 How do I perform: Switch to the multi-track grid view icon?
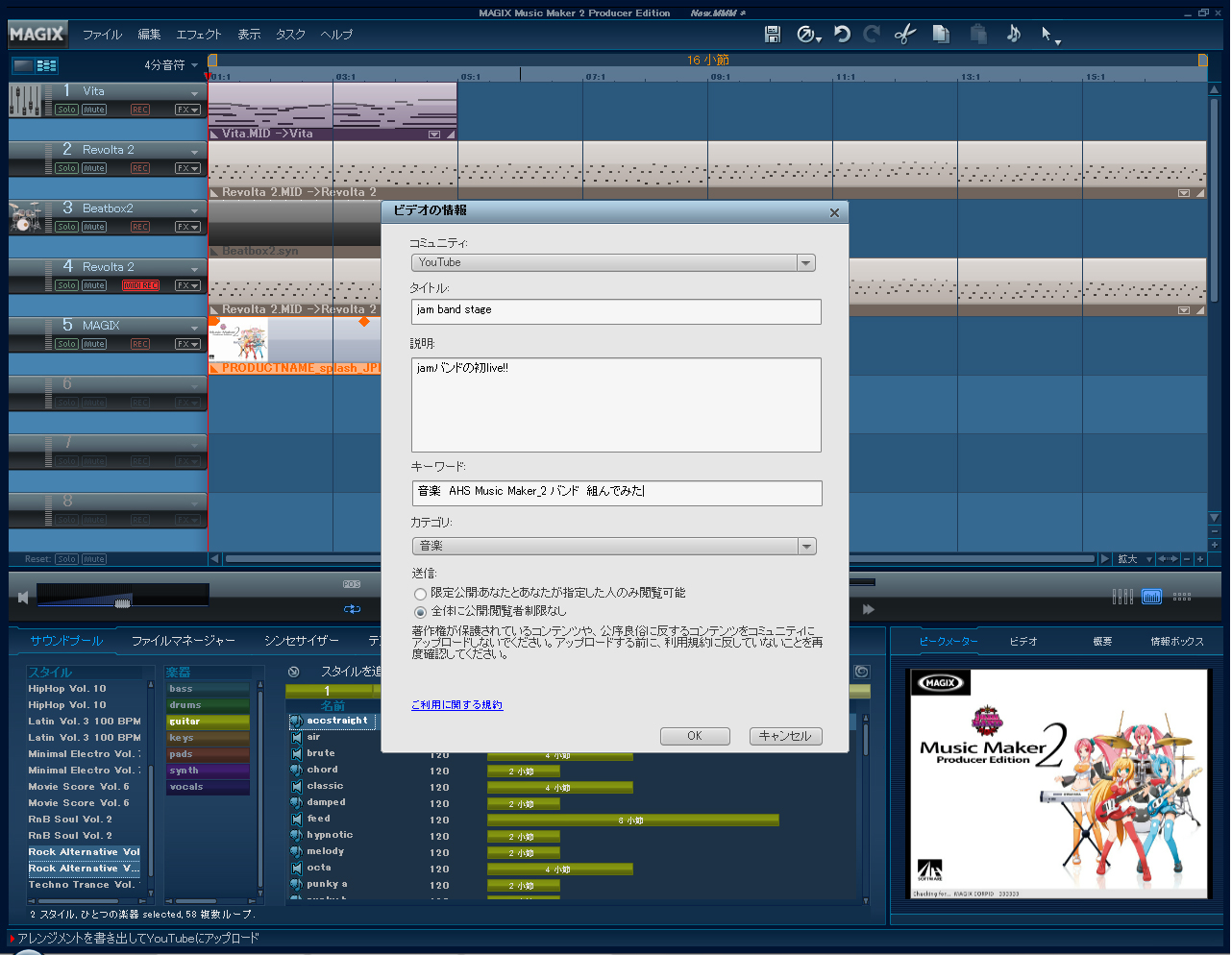point(47,65)
